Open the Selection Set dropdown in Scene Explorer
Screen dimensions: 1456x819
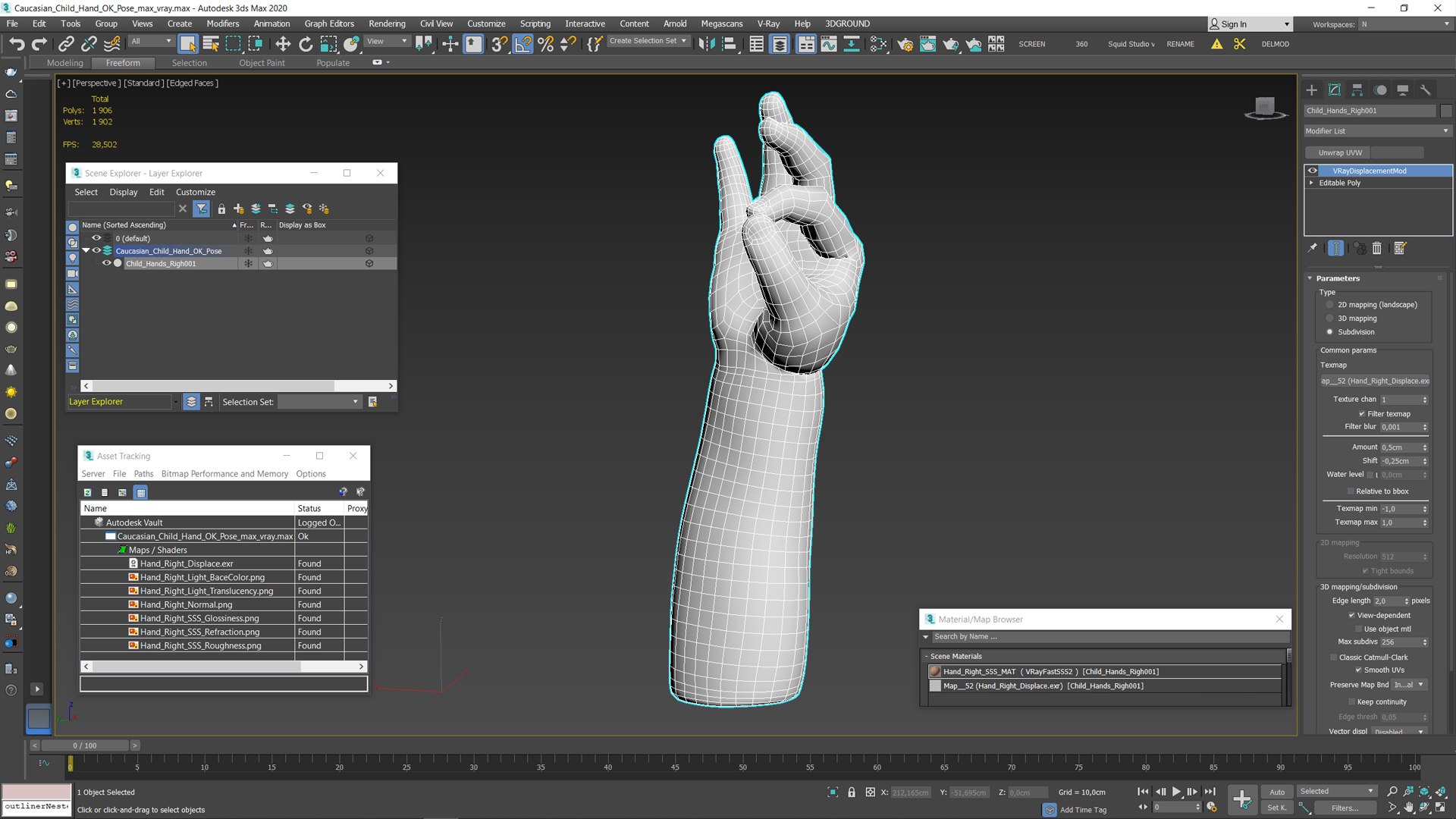(x=319, y=402)
